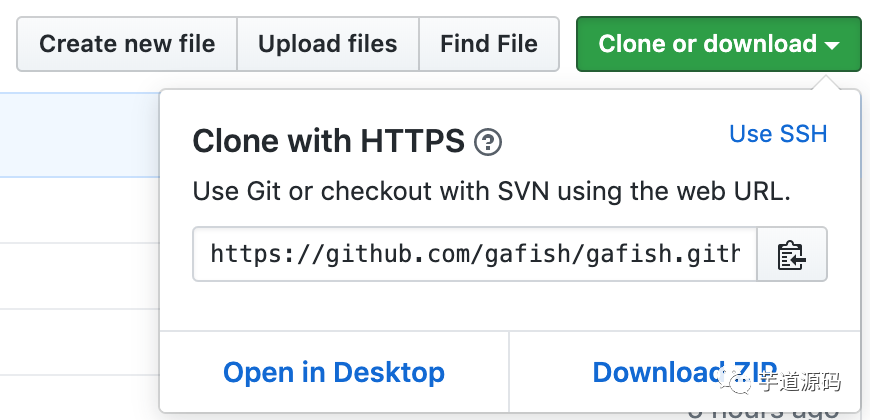Switch to Use SSH link

(778, 134)
